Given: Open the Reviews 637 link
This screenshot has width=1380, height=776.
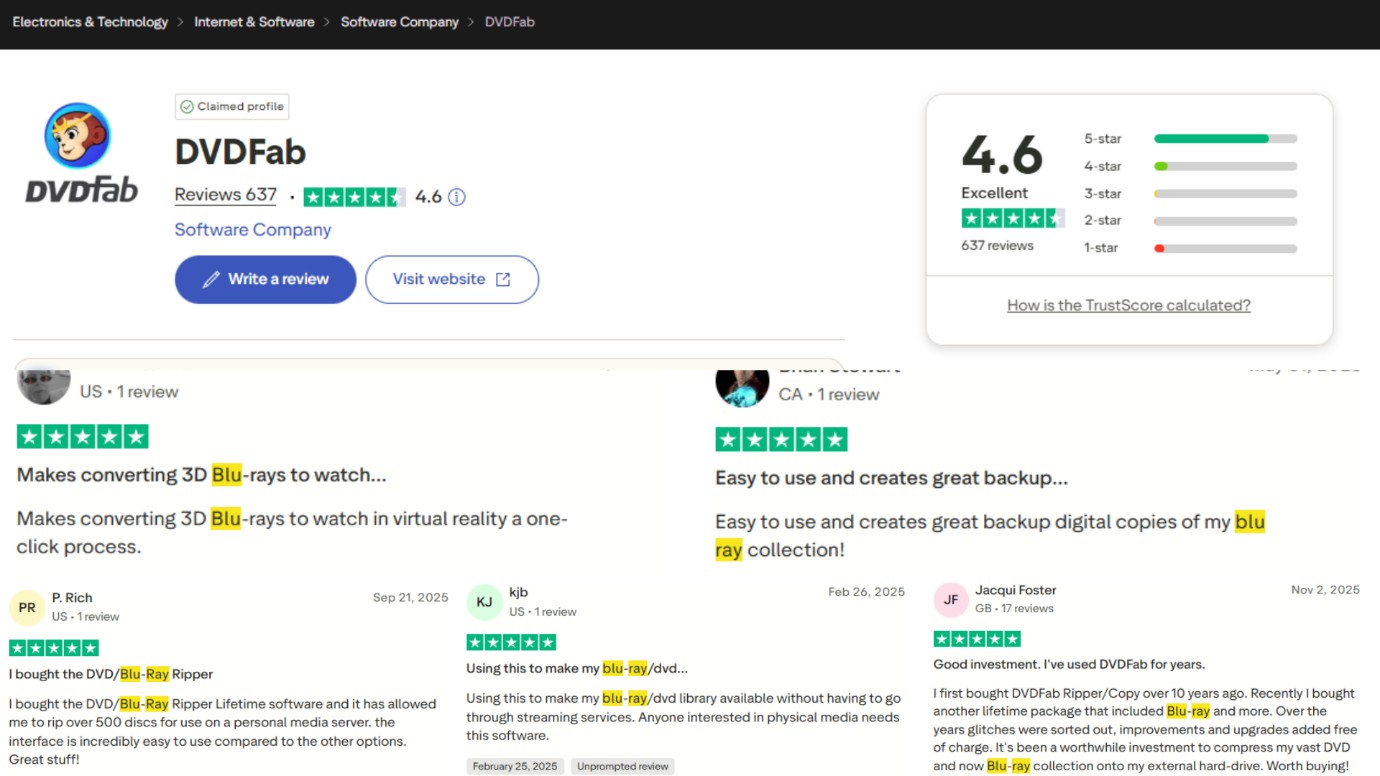Looking at the screenshot, I should pos(225,195).
